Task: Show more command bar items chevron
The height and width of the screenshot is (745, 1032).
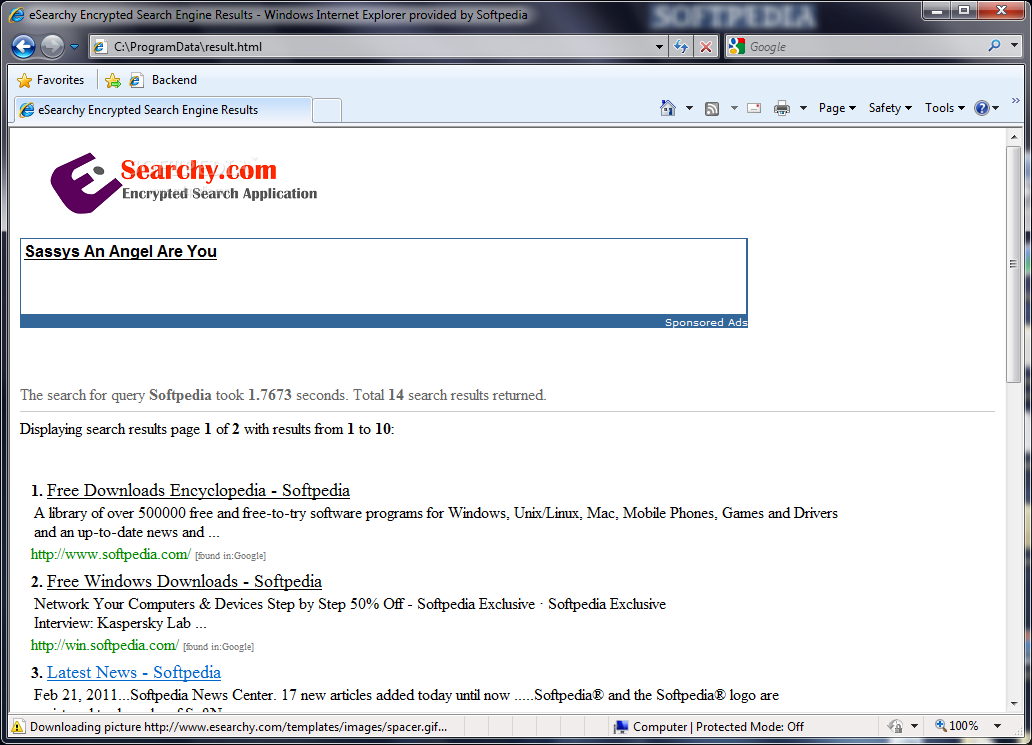Action: (1016, 101)
